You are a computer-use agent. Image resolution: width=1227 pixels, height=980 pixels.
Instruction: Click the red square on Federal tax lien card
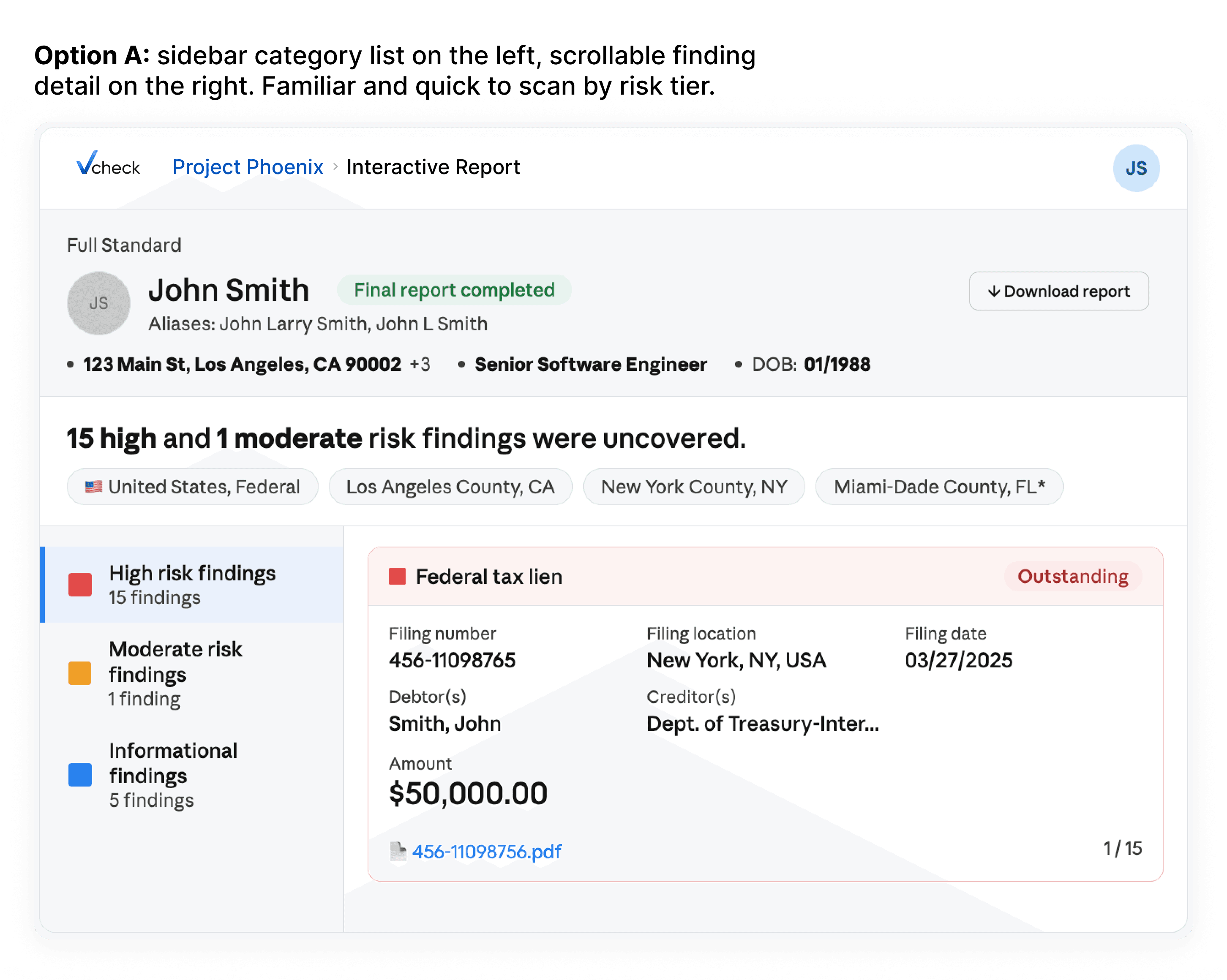click(x=397, y=577)
